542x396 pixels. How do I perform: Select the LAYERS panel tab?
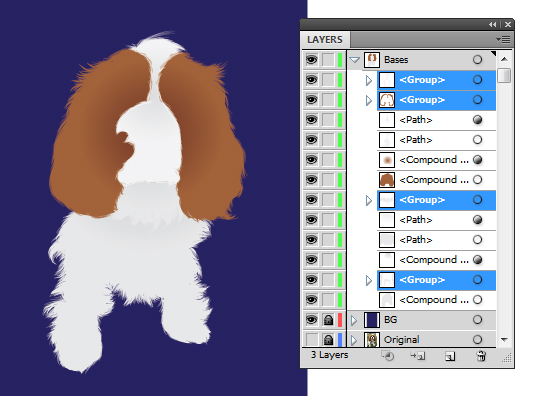(x=325, y=40)
